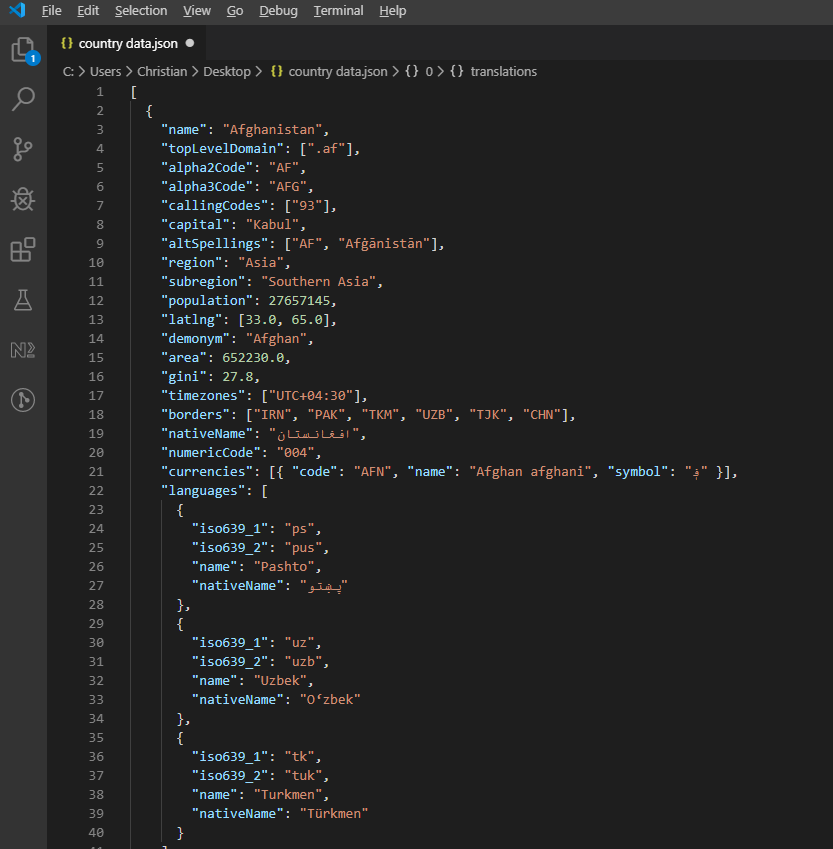Click the translations breadcrumb segment
Viewport: 833px width, 849px height.
(x=504, y=71)
